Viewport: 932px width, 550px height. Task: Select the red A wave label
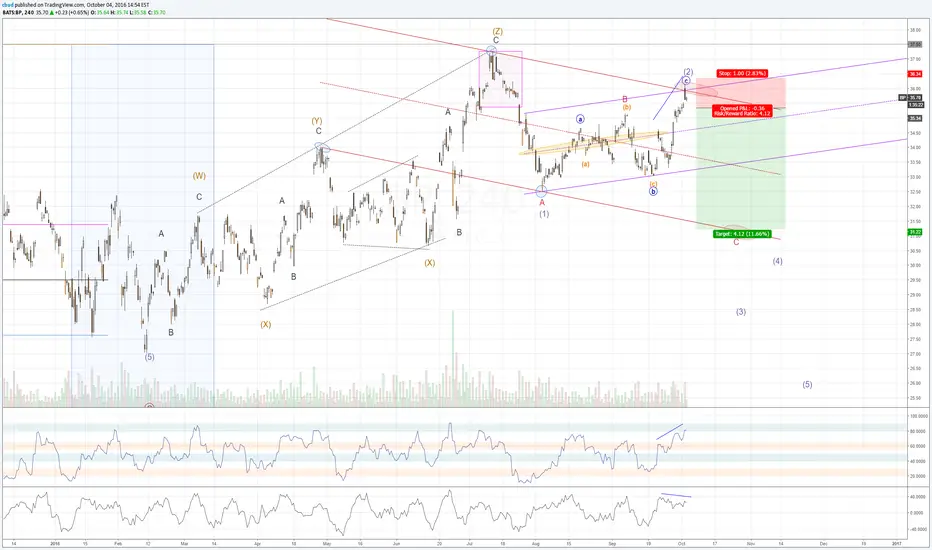click(x=542, y=203)
